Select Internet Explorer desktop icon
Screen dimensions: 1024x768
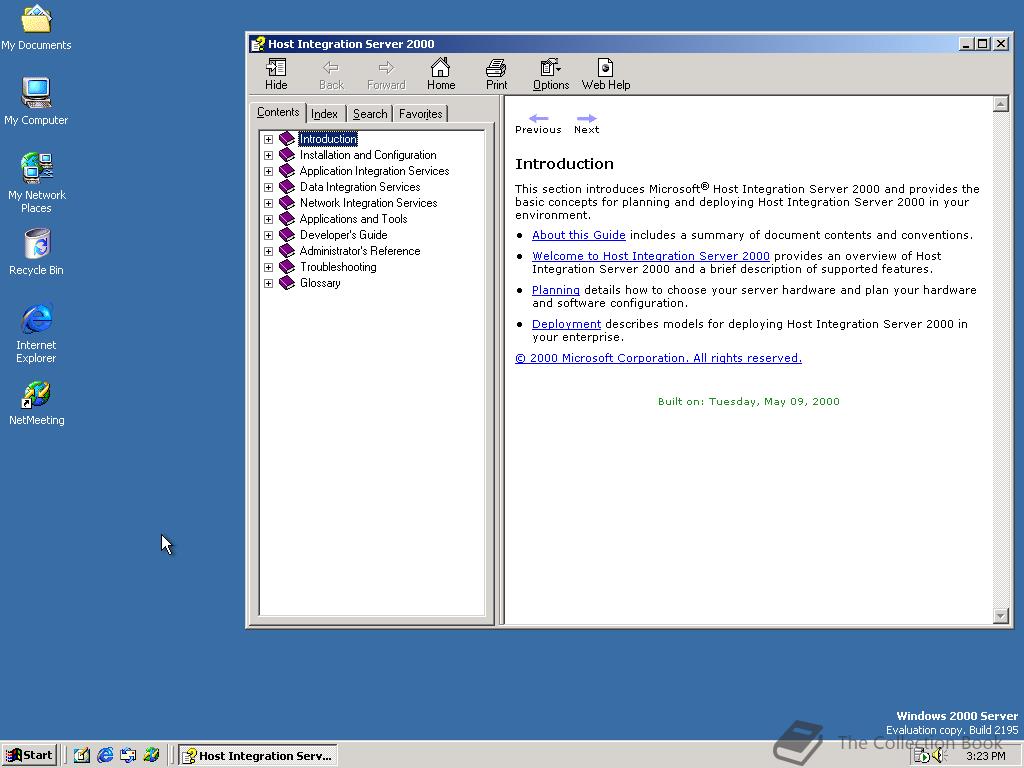coord(37,333)
